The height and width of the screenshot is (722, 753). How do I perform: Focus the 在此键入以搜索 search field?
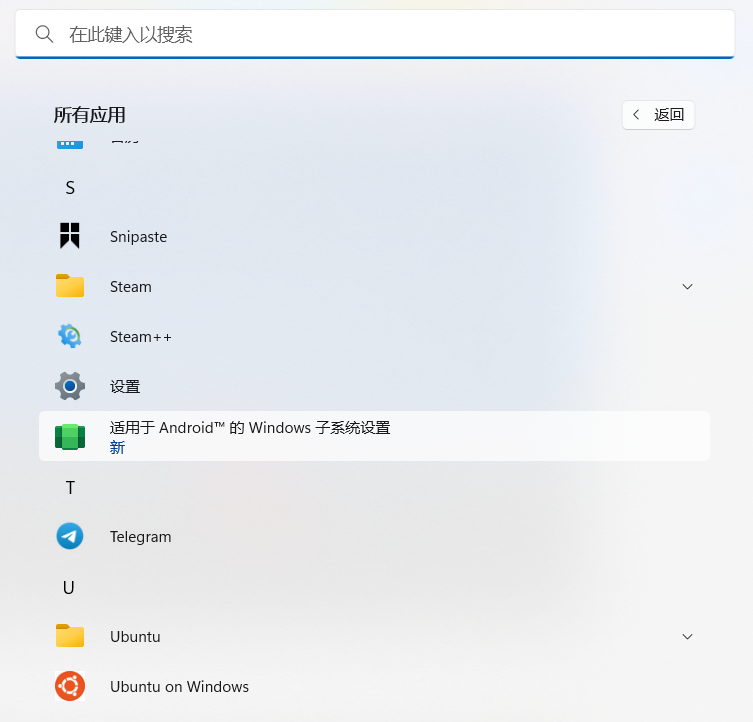point(375,34)
